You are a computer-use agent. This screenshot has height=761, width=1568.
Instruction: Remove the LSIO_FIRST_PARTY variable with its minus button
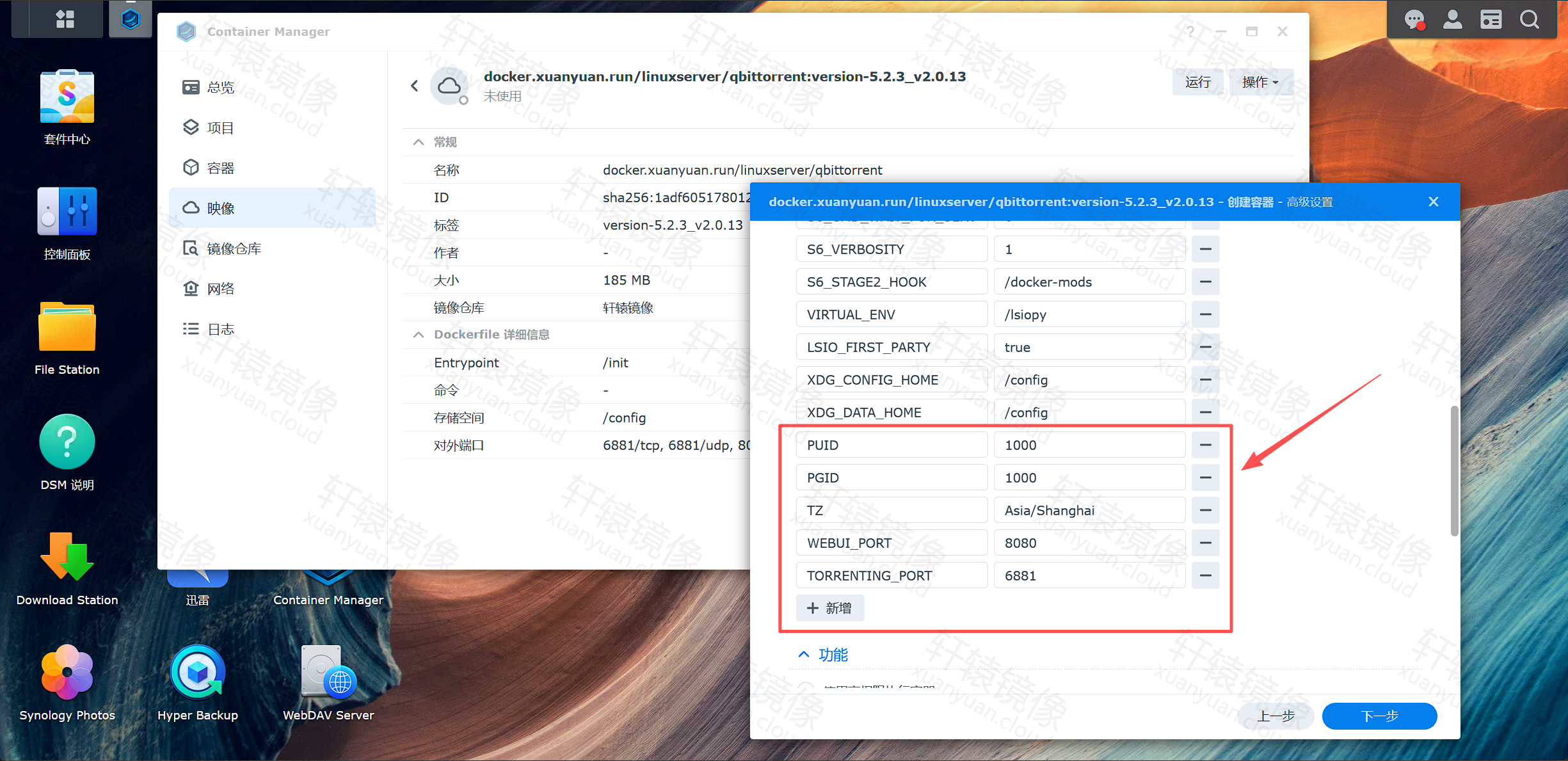1205,347
